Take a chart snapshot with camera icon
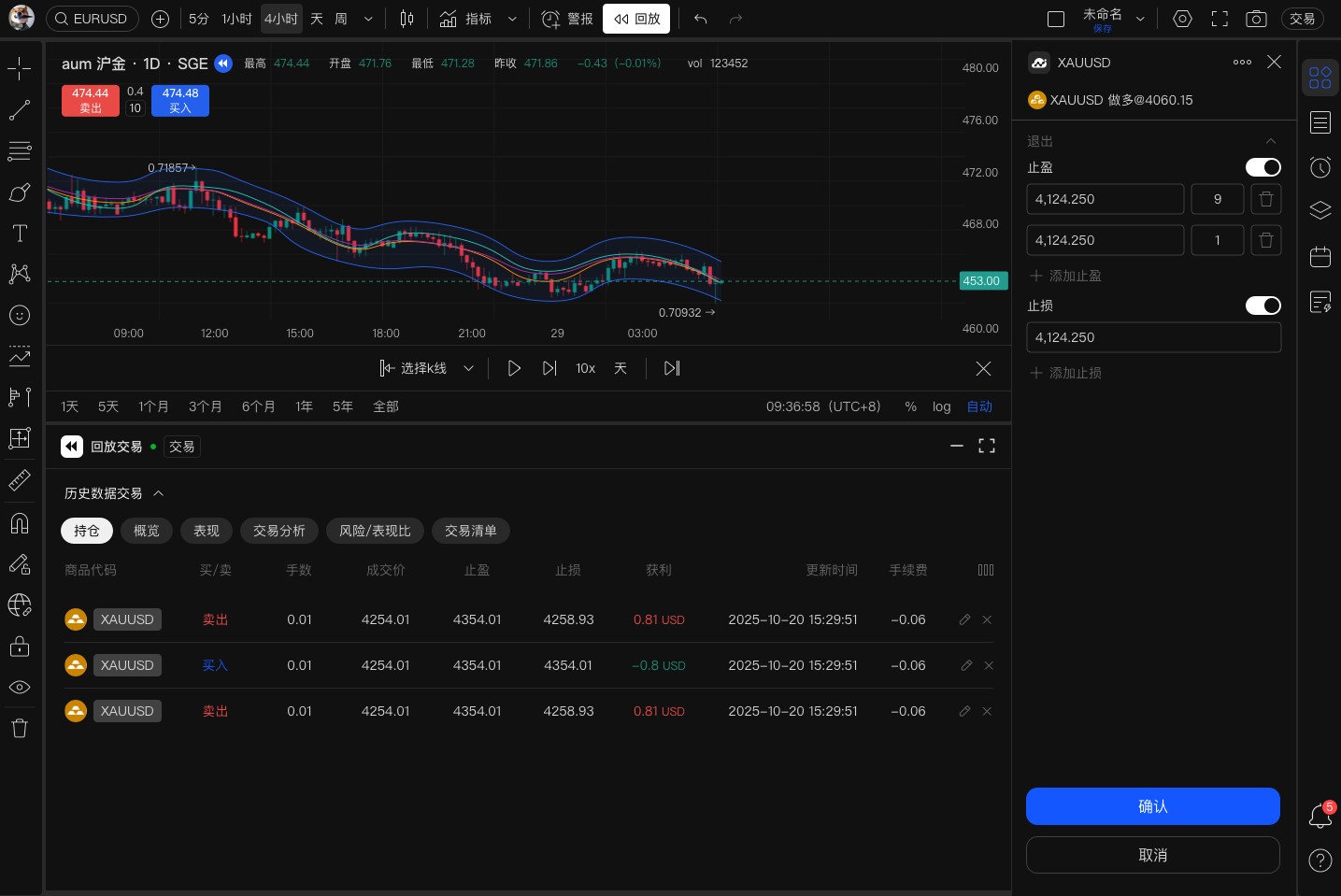The height and width of the screenshot is (896, 1341). coord(1256,19)
